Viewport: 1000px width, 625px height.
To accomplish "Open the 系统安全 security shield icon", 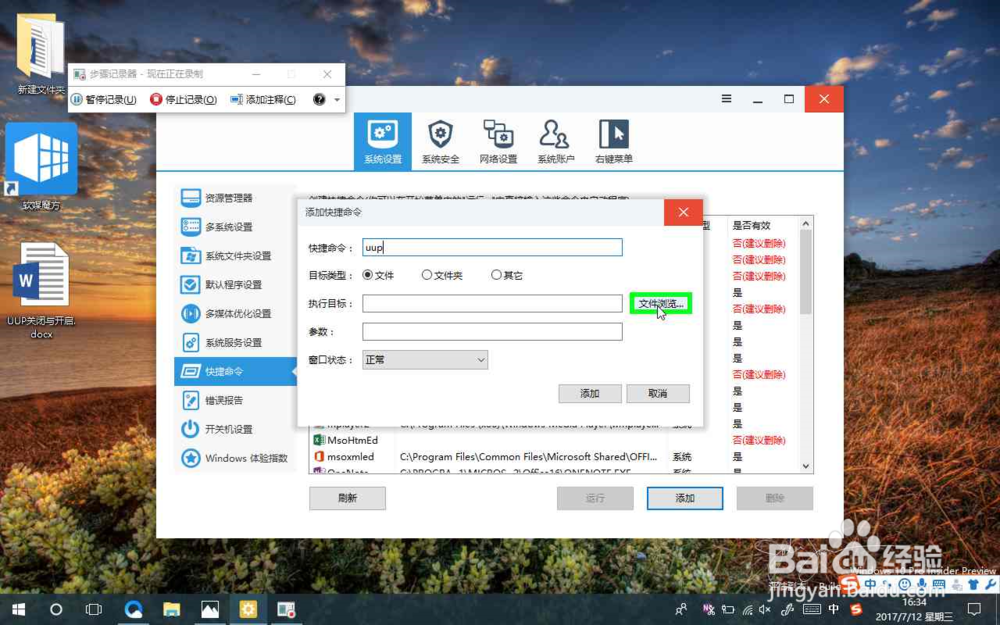I will [x=440, y=139].
